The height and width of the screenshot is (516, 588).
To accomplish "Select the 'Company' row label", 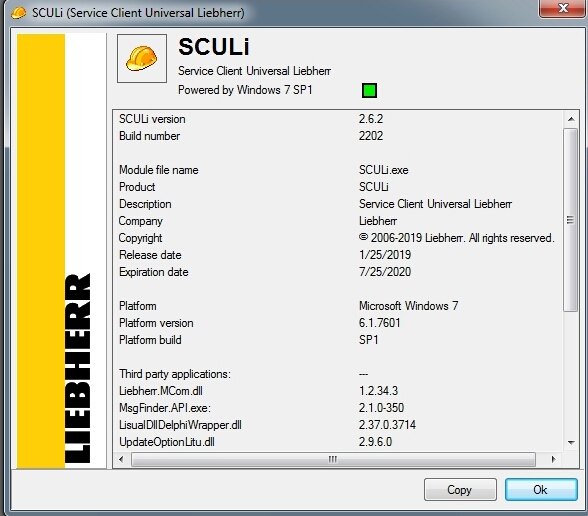I will 141,221.
